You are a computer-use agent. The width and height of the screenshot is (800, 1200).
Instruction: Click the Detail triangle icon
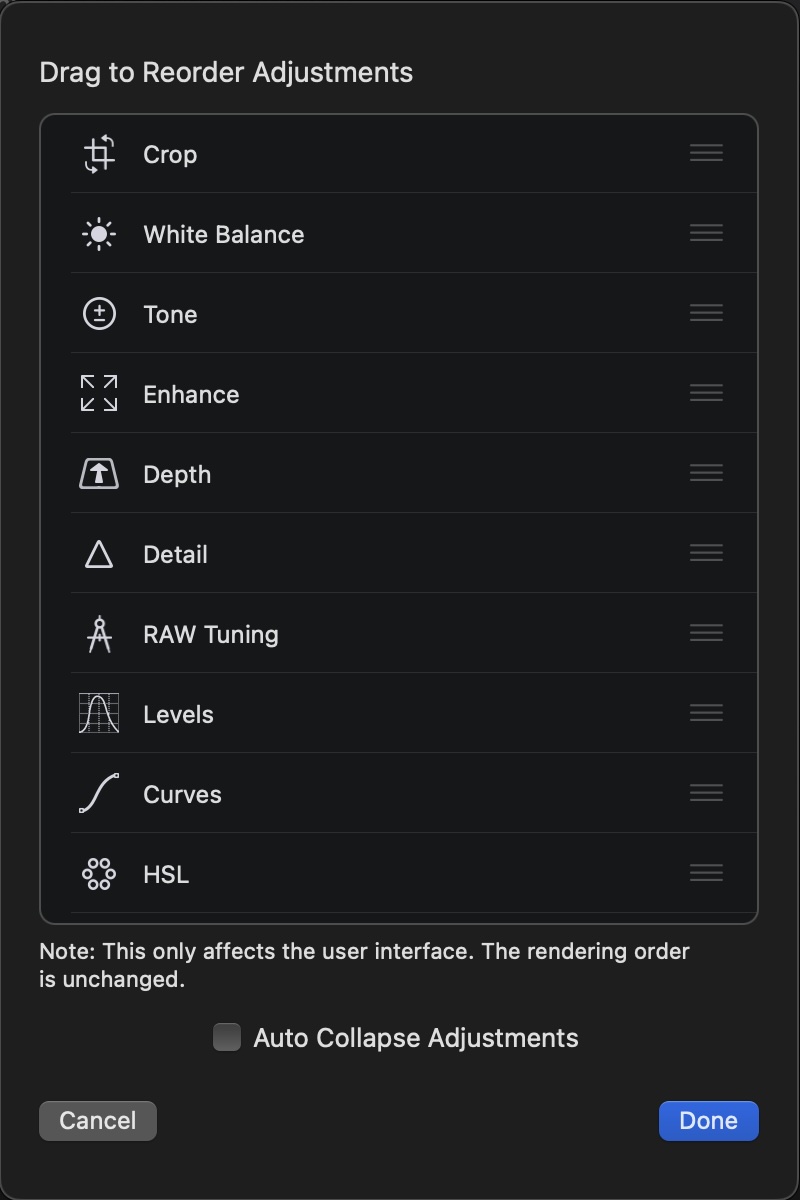coord(99,554)
